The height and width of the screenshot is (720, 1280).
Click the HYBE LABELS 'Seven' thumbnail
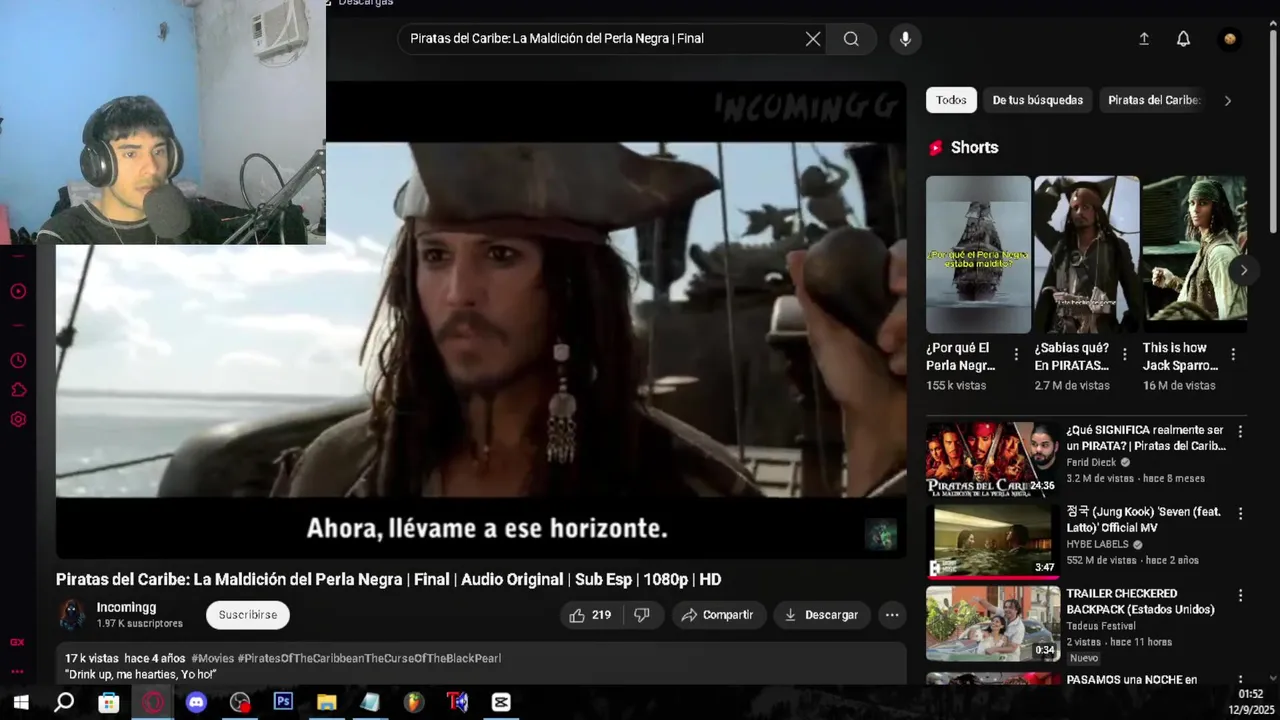[993, 541]
